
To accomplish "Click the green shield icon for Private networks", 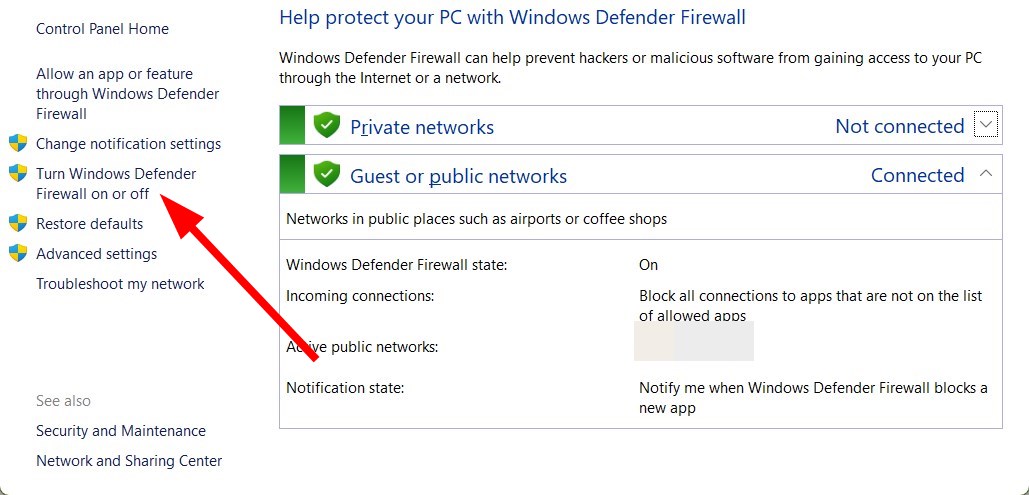I will pos(327,126).
